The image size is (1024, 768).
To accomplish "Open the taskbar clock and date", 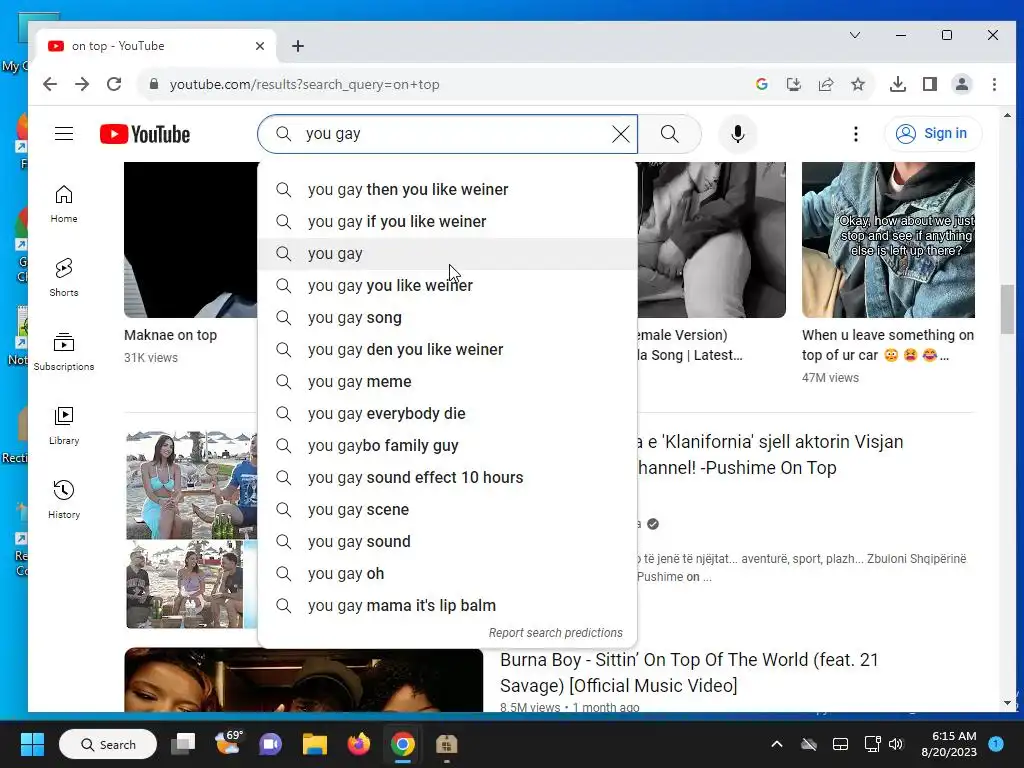I will (x=949, y=744).
